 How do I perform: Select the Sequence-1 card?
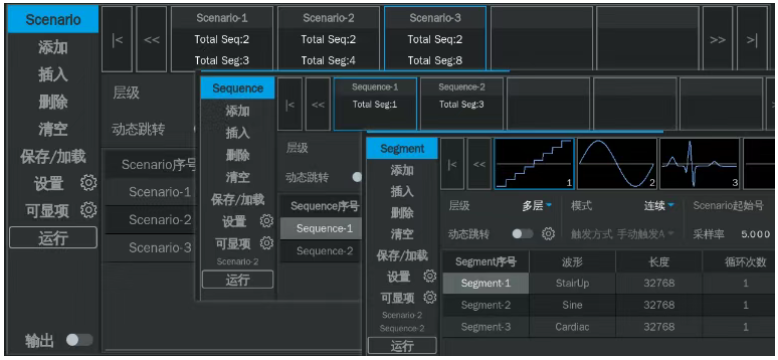[375, 104]
